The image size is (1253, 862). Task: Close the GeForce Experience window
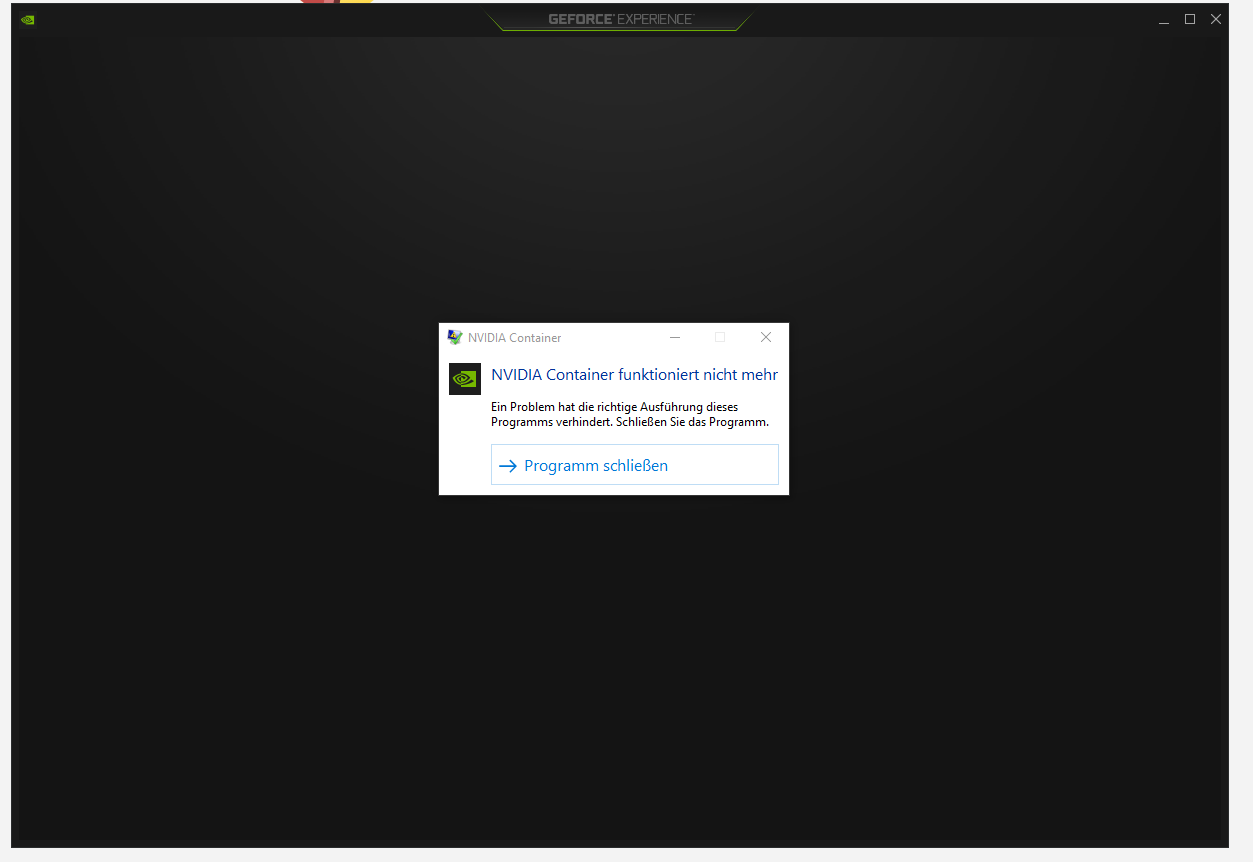point(1216,19)
